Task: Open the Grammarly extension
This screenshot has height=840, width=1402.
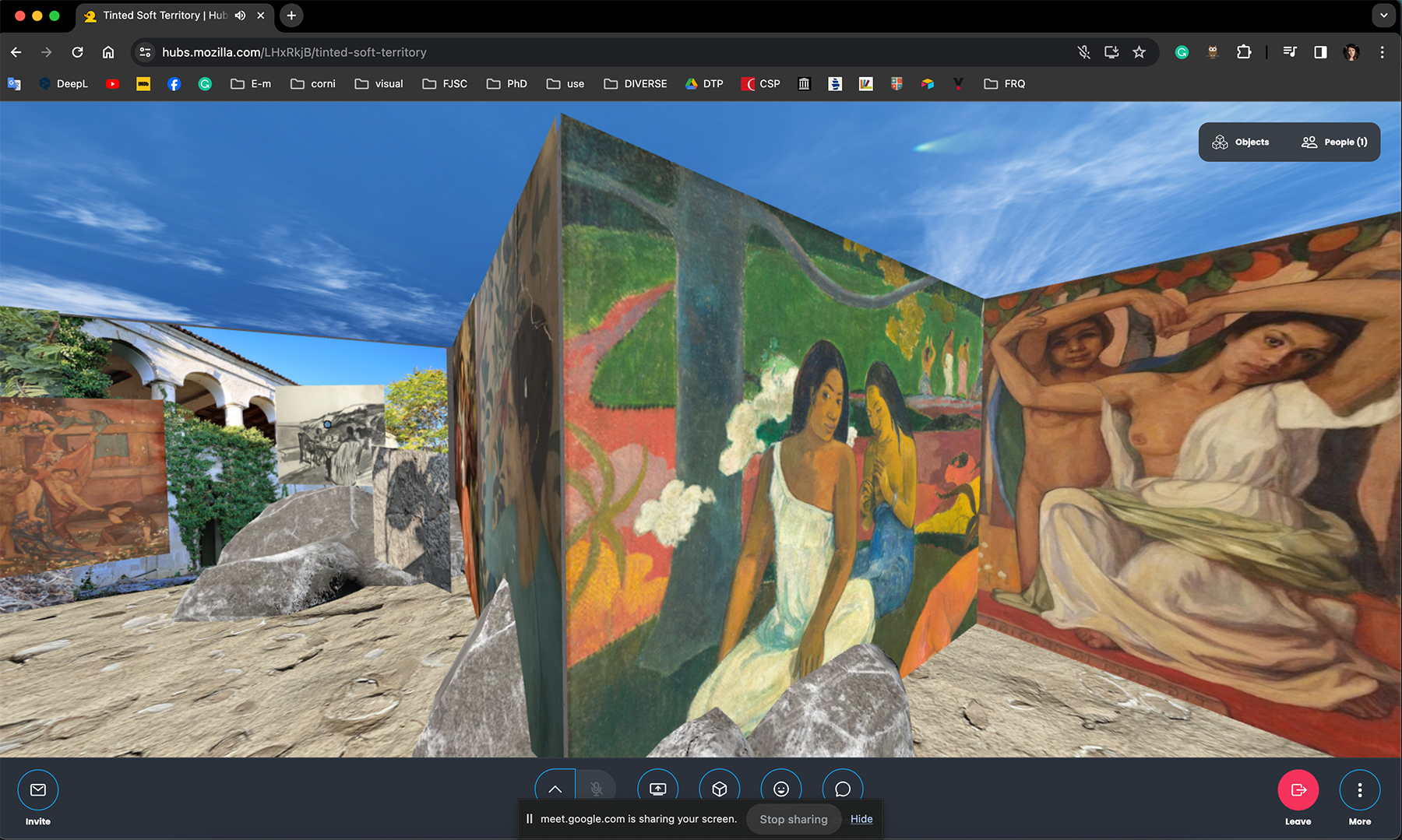Action: pyautogui.click(x=1182, y=52)
